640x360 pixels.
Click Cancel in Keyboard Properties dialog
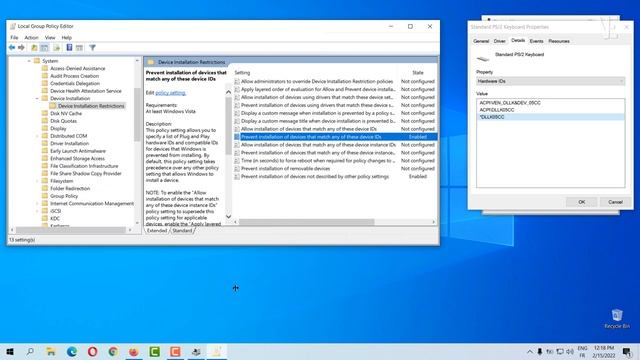pos(615,202)
